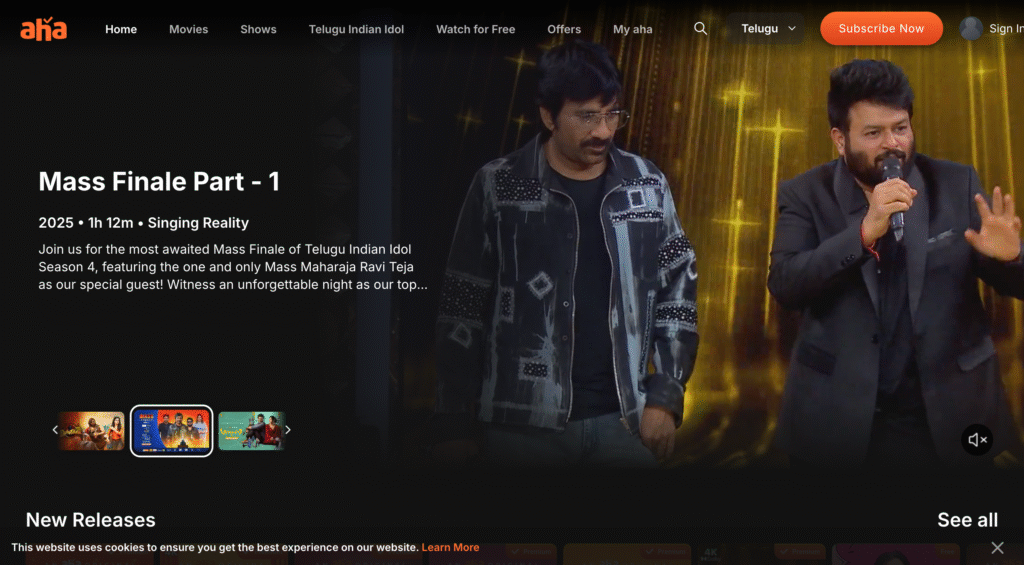Select the highlighted middle carousel thumbnail
This screenshot has height=565, width=1024.
[x=171, y=431]
